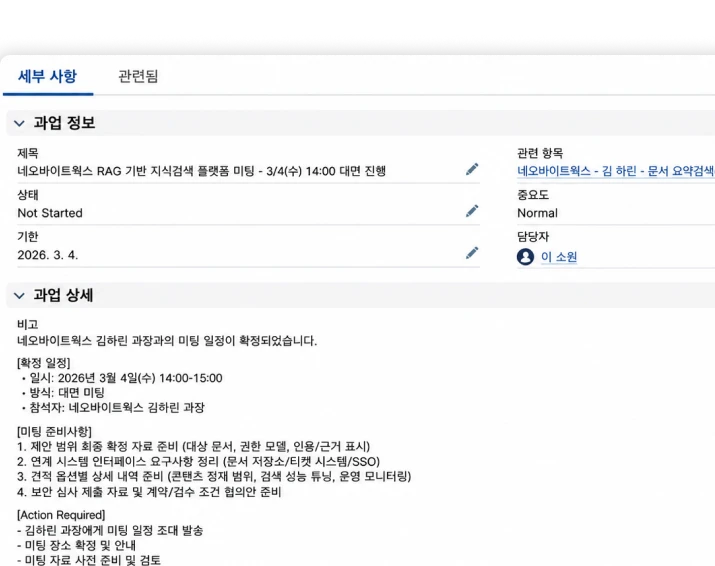Image resolution: width=715 pixels, height=566 pixels.
Task: Collapse the 과업 상세 section
Action: click(19, 296)
